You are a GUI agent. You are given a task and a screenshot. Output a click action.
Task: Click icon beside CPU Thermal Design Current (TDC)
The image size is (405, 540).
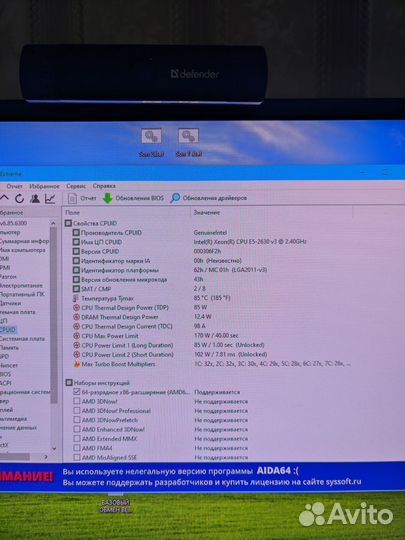tap(76, 326)
